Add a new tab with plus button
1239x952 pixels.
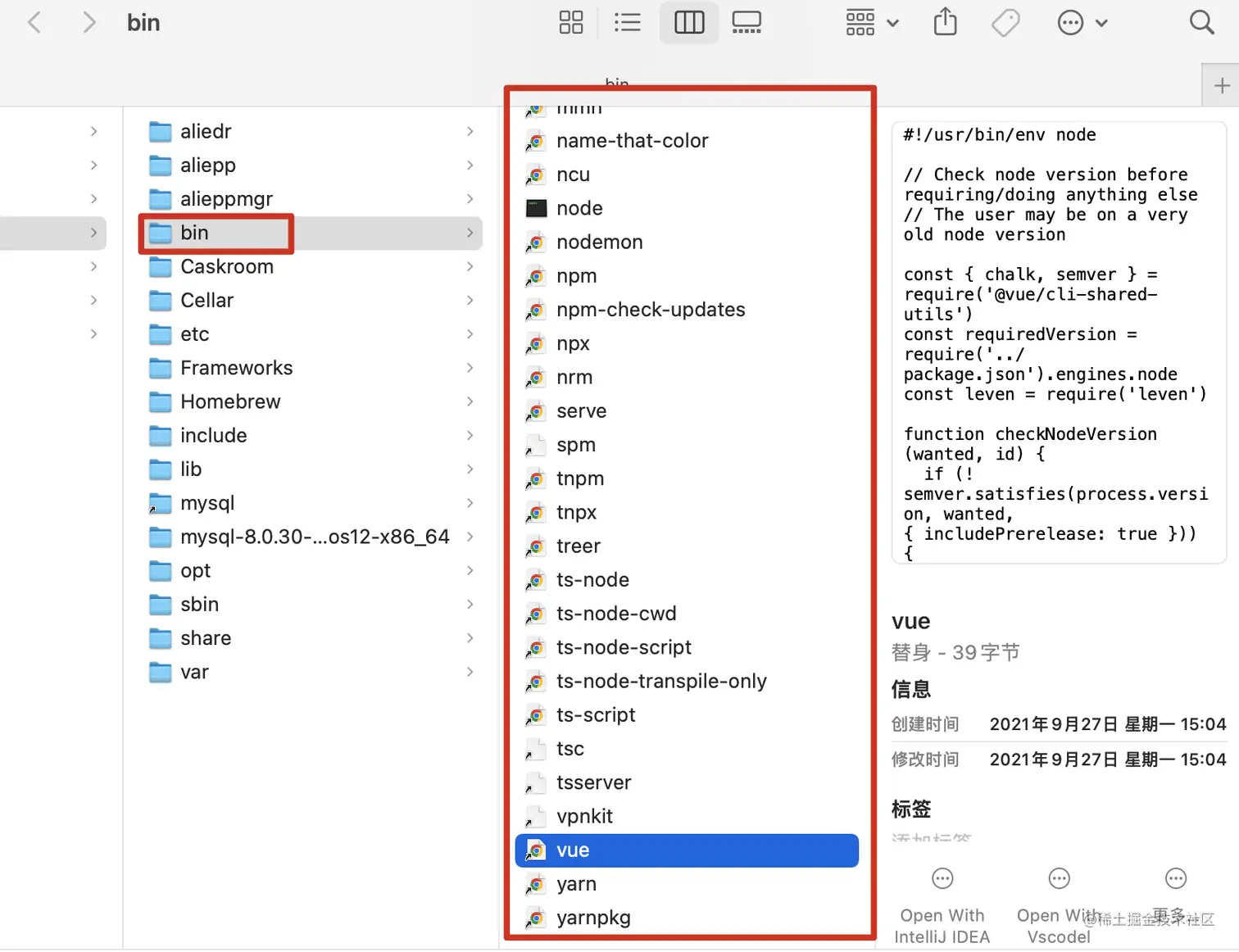click(x=1221, y=85)
